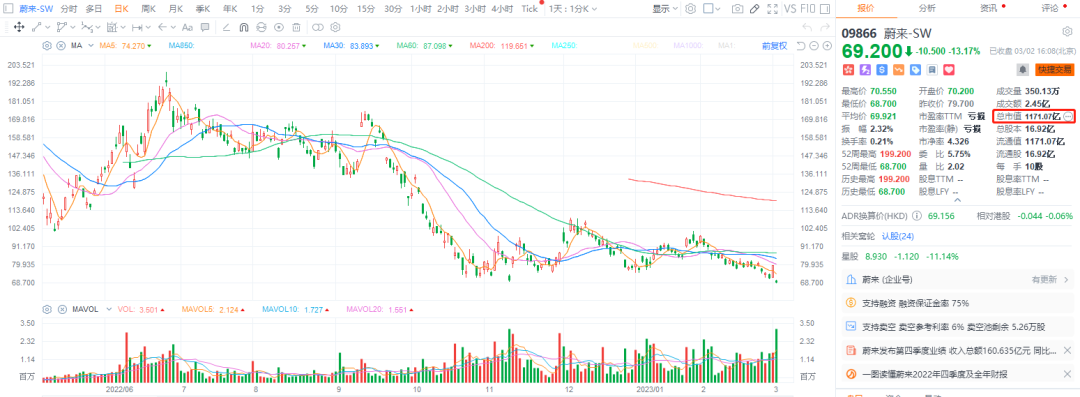Image resolution: width=1080 pixels, height=397 pixels.
Task: Click the Hong Kong market flag badge
Action: pyautogui.click(x=848, y=70)
